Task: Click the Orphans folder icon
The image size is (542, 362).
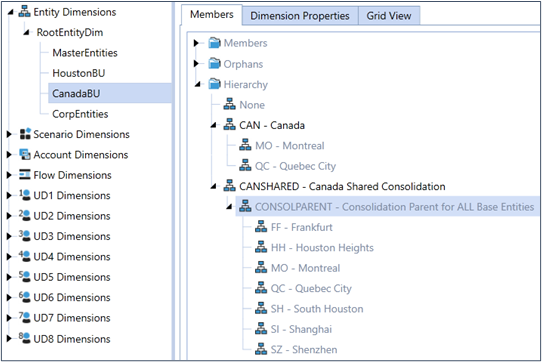Action: (214, 64)
